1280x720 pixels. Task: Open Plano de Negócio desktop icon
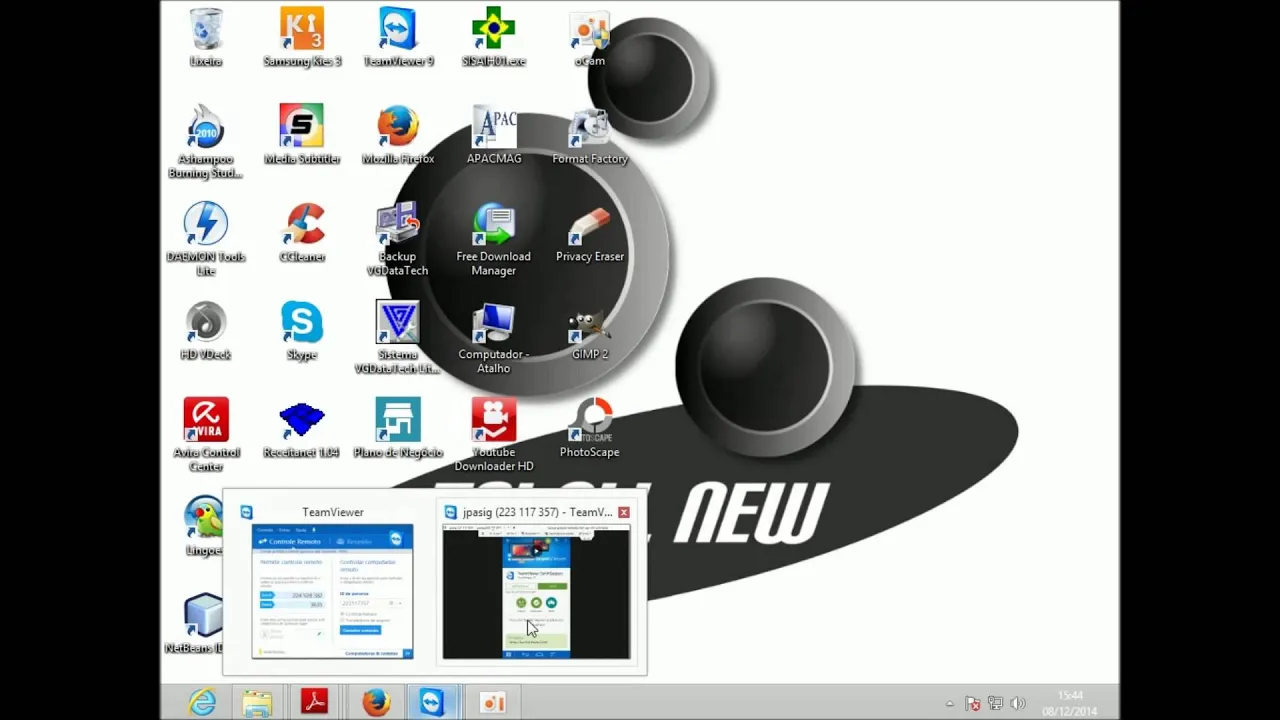[398, 429]
